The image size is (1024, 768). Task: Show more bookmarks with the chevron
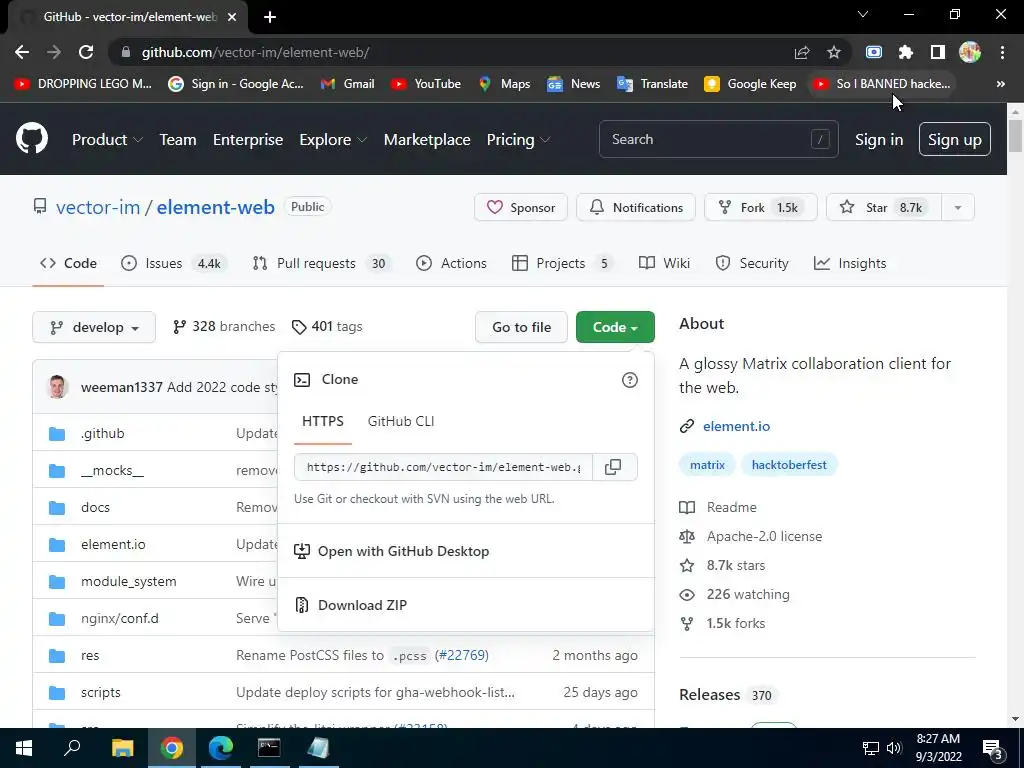[x=1000, y=84]
